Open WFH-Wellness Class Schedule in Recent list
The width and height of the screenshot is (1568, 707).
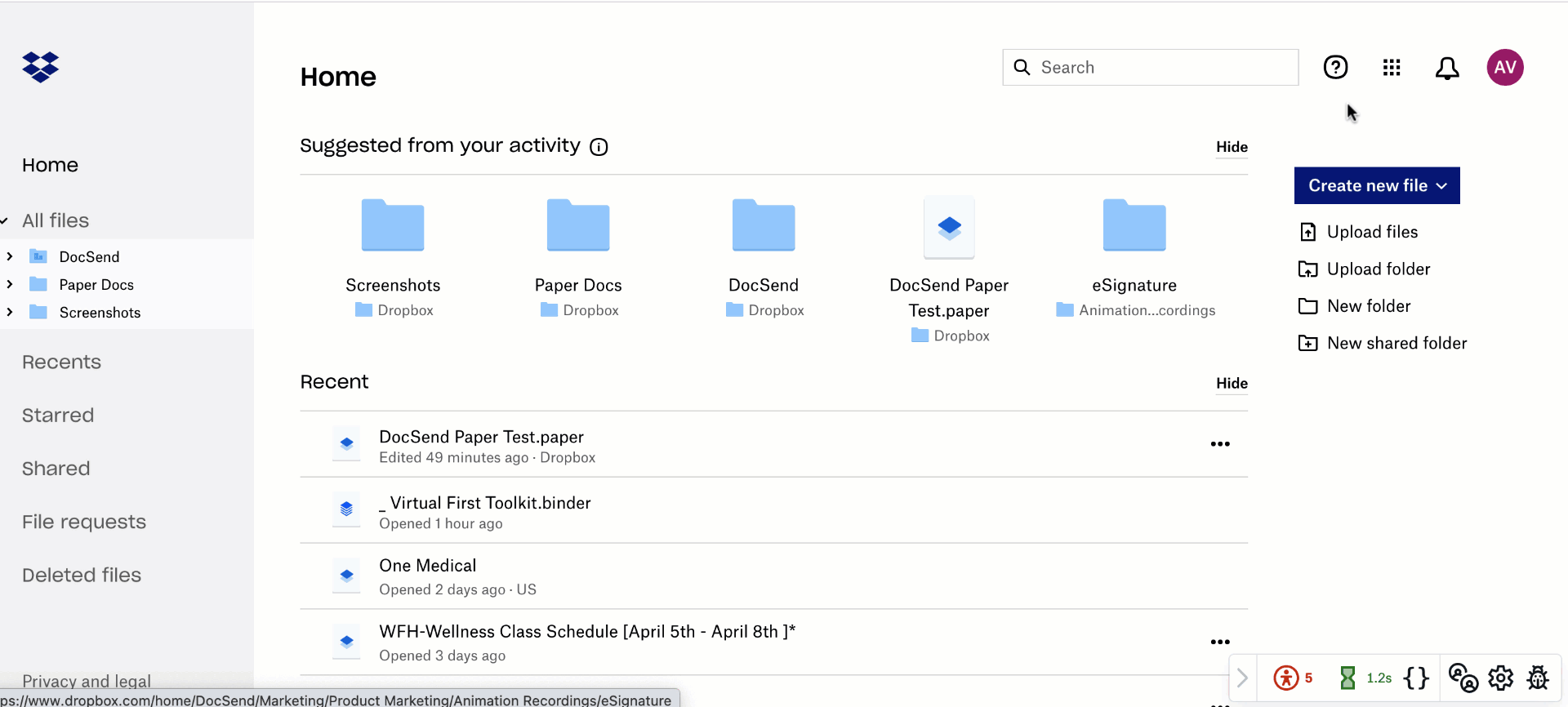coord(587,632)
